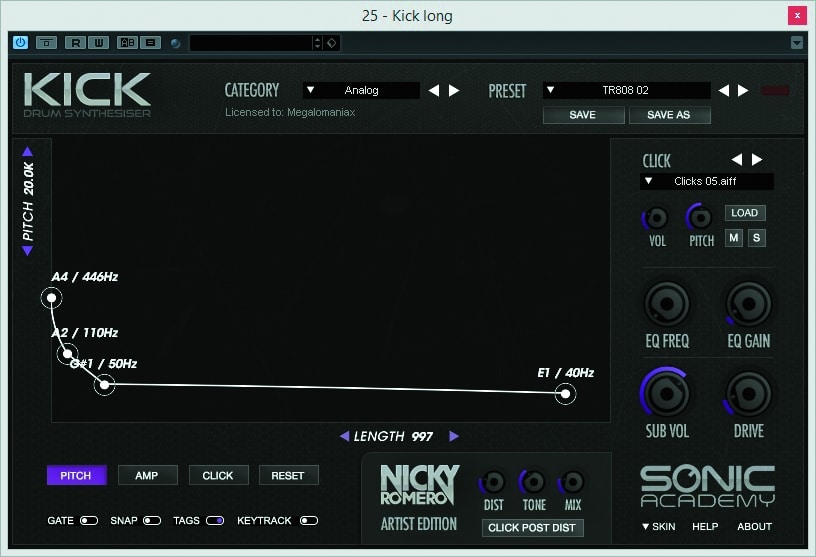Open the Category dropdown showing Analog

coord(361,90)
